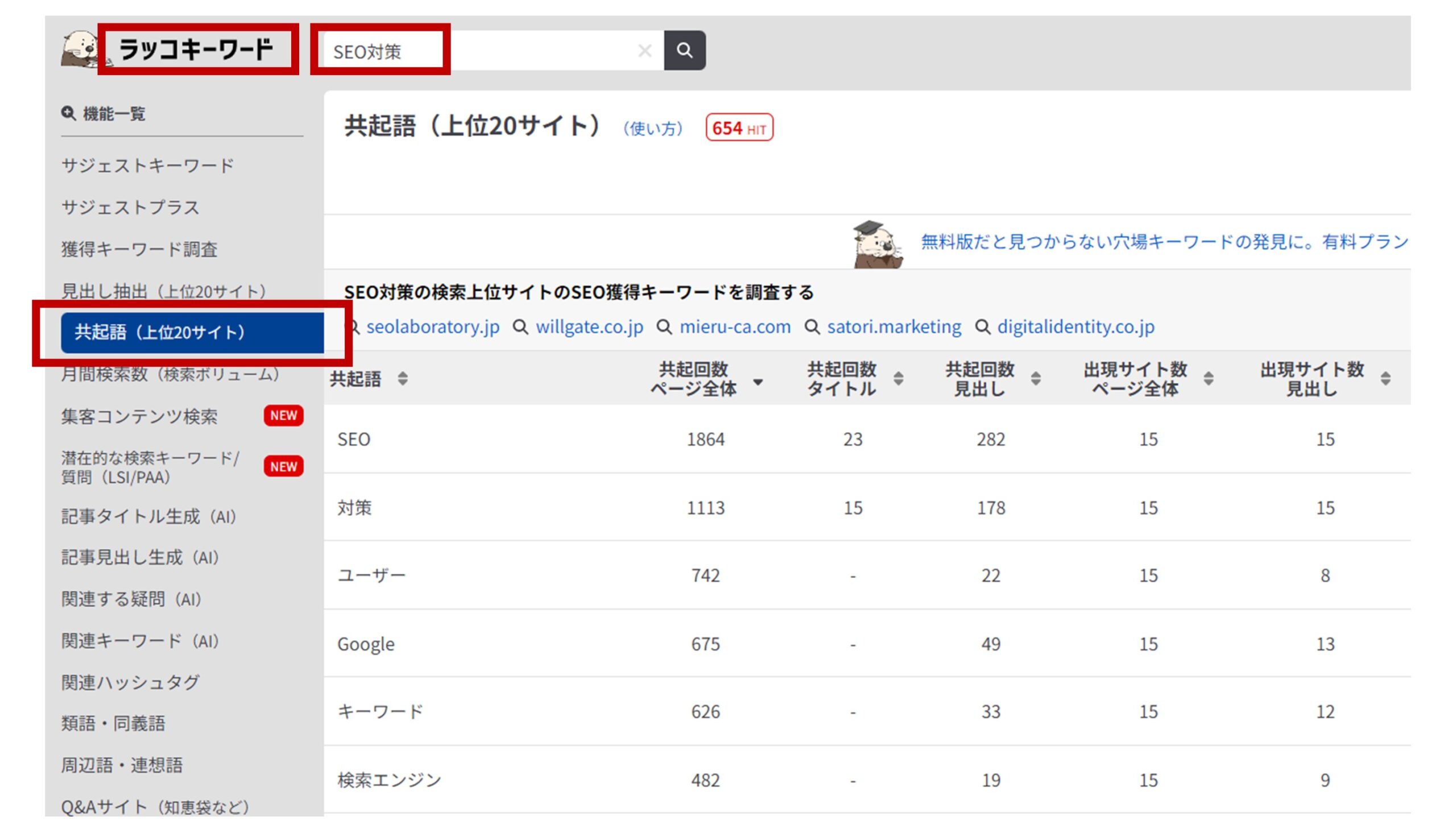
Task: Click value 1864 in SEO row
Action: coord(706,440)
